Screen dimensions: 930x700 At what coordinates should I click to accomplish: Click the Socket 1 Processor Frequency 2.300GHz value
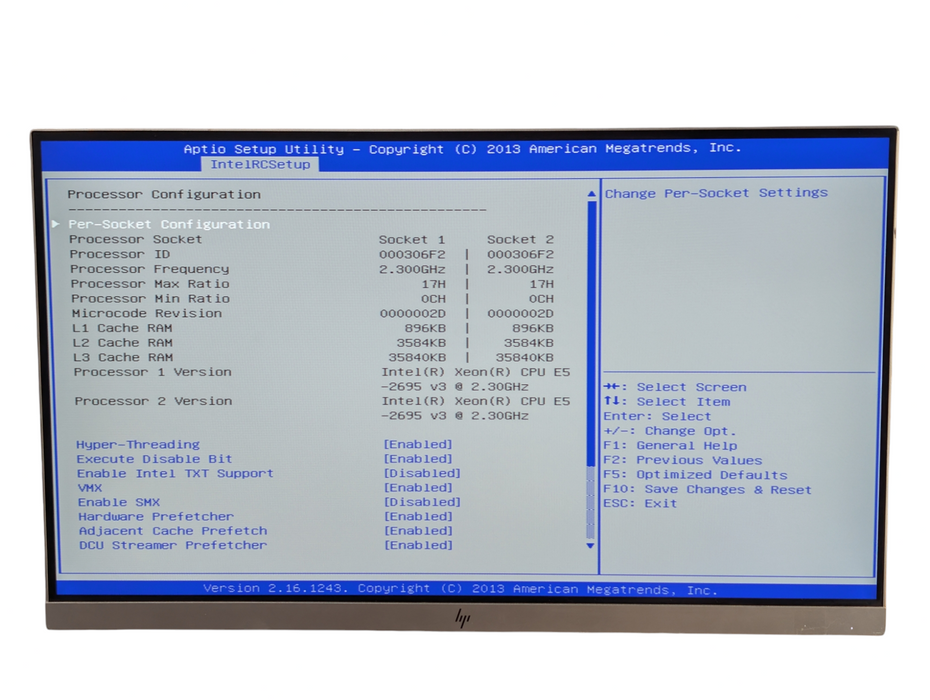[x=412, y=269]
